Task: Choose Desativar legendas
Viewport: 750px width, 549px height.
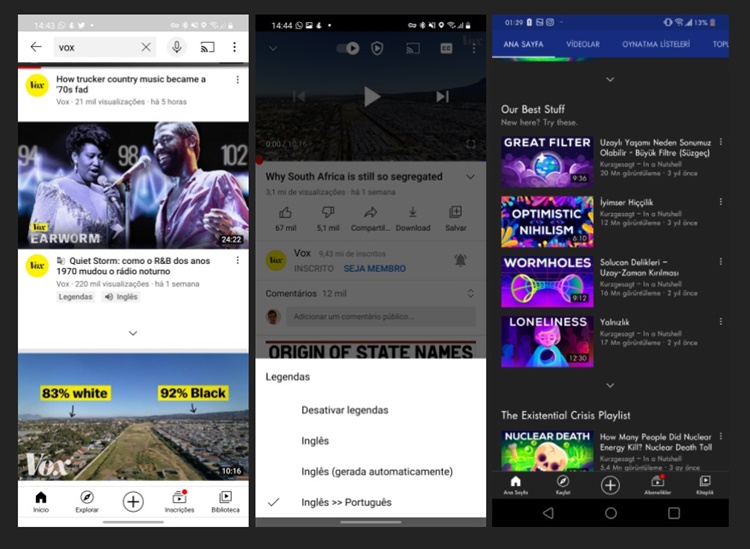Action: click(x=345, y=410)
